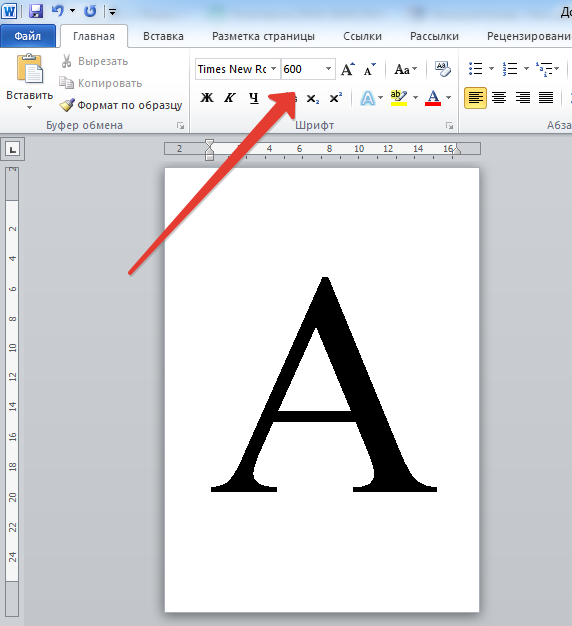The height and width of the screenshot is (626, 572).
Task: Apply subscript formatting
Action: [x=313, y=98]
